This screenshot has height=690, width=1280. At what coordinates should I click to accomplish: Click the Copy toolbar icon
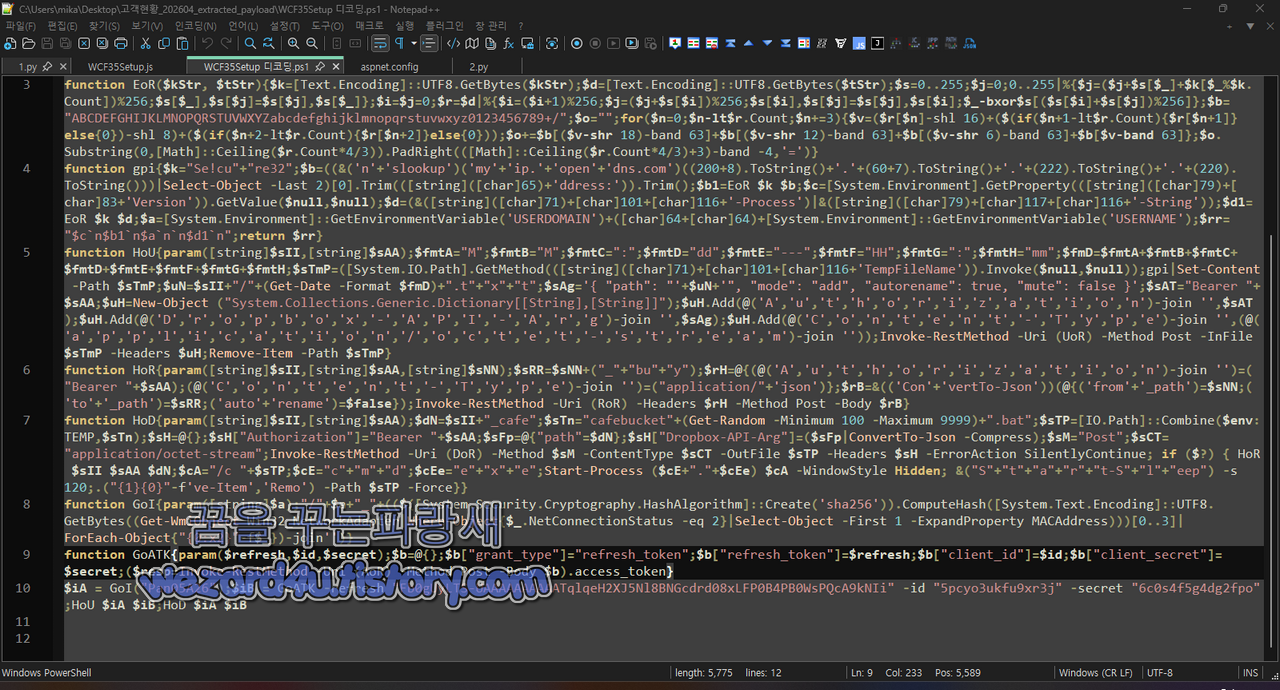click(164, 43)
